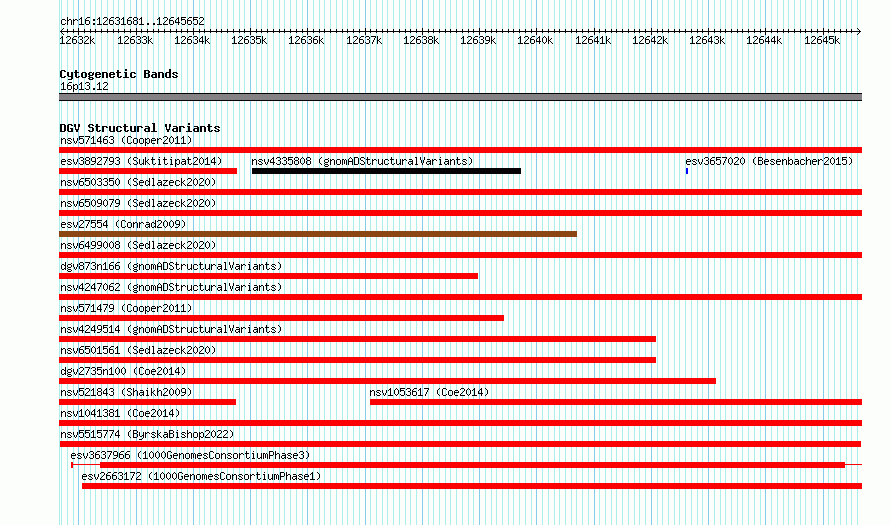Screen dimensions: 890x525
Task: Click the brown esv27554 variant bar
Action: [x=318, y=234]
